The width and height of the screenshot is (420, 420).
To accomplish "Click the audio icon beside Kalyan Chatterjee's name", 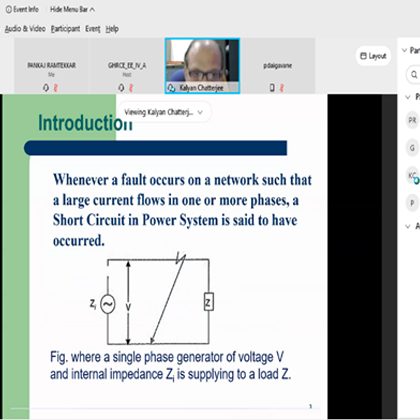I will coord(171,88).
